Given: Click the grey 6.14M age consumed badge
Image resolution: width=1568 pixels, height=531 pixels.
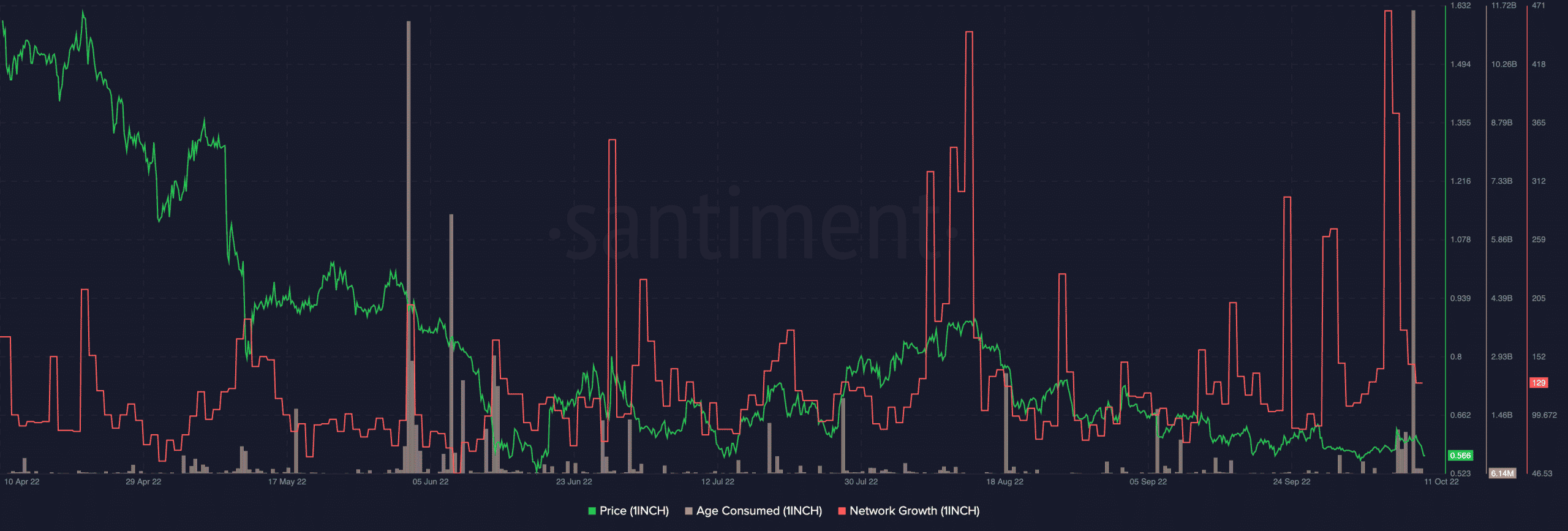Looking at the screenshot, I should click(x=1502, y=473).
